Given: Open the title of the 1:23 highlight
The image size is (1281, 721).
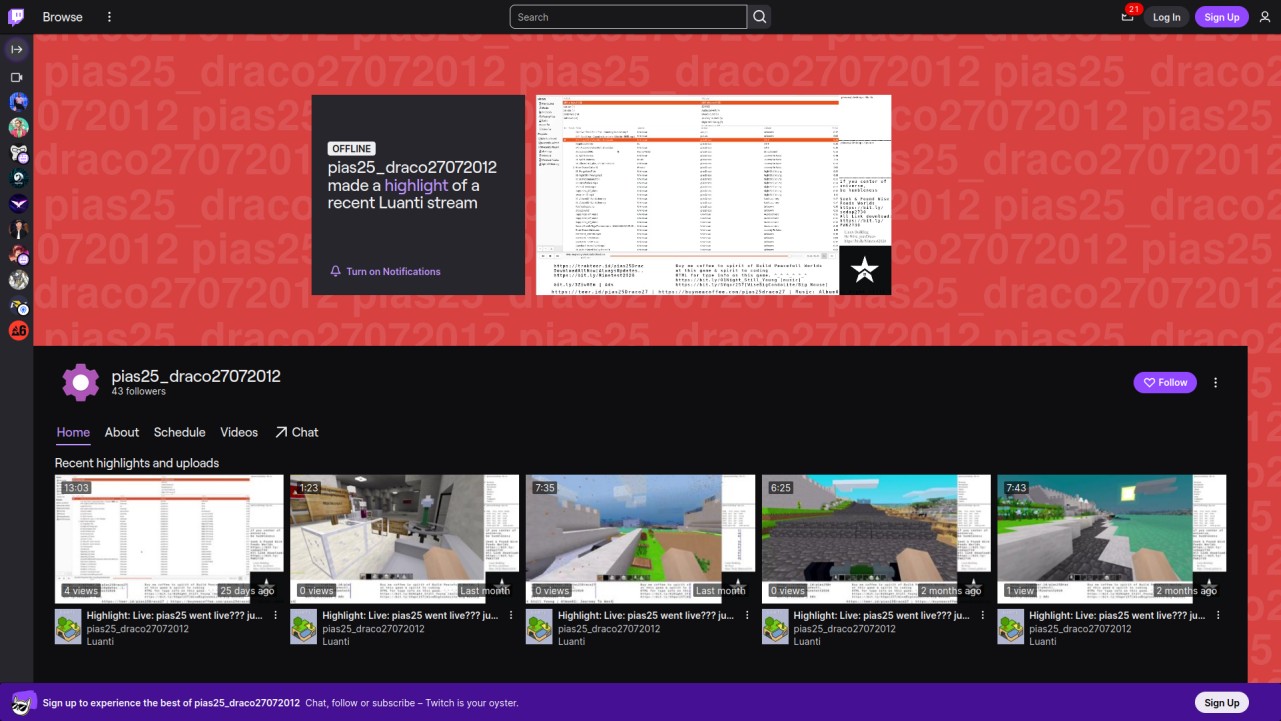Looking at the screenshot, I should (410, 615).
